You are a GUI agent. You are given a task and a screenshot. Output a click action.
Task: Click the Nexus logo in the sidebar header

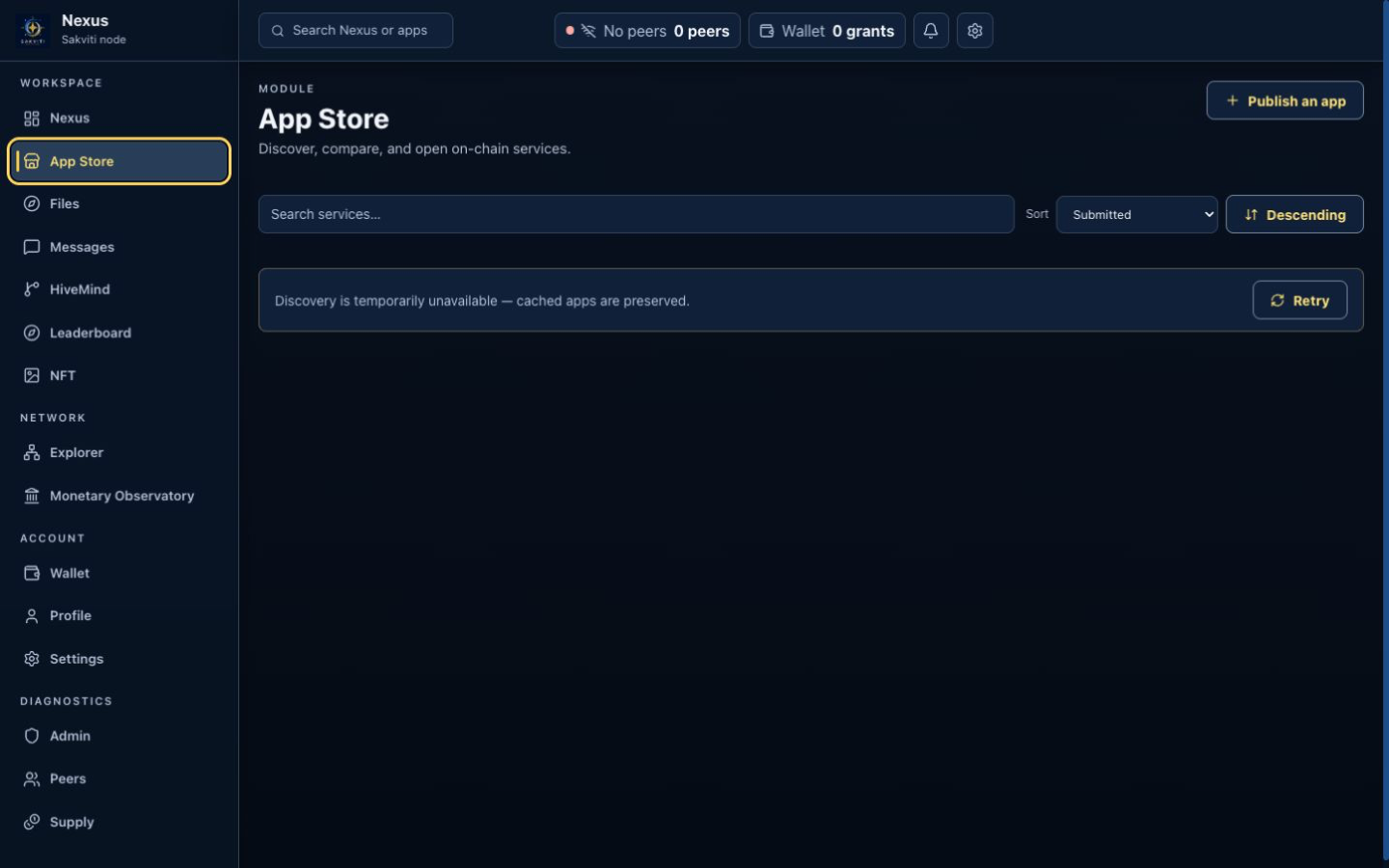coord(33,29)
